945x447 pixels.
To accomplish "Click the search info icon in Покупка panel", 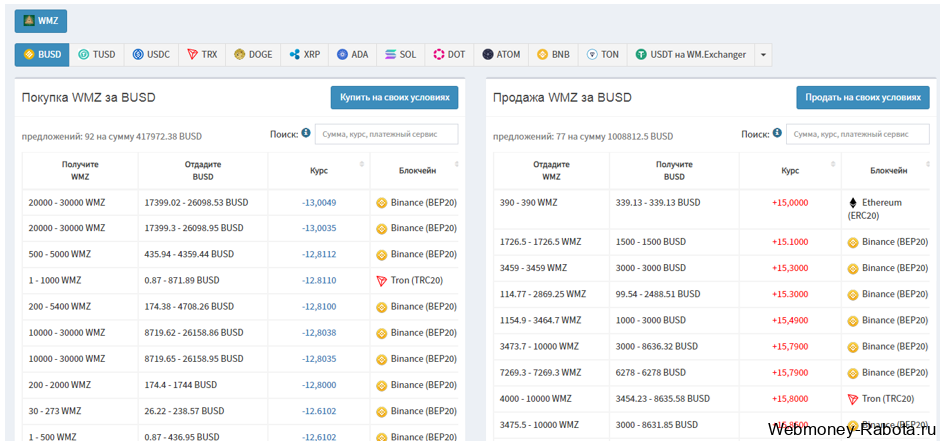I will pos(306,133).
